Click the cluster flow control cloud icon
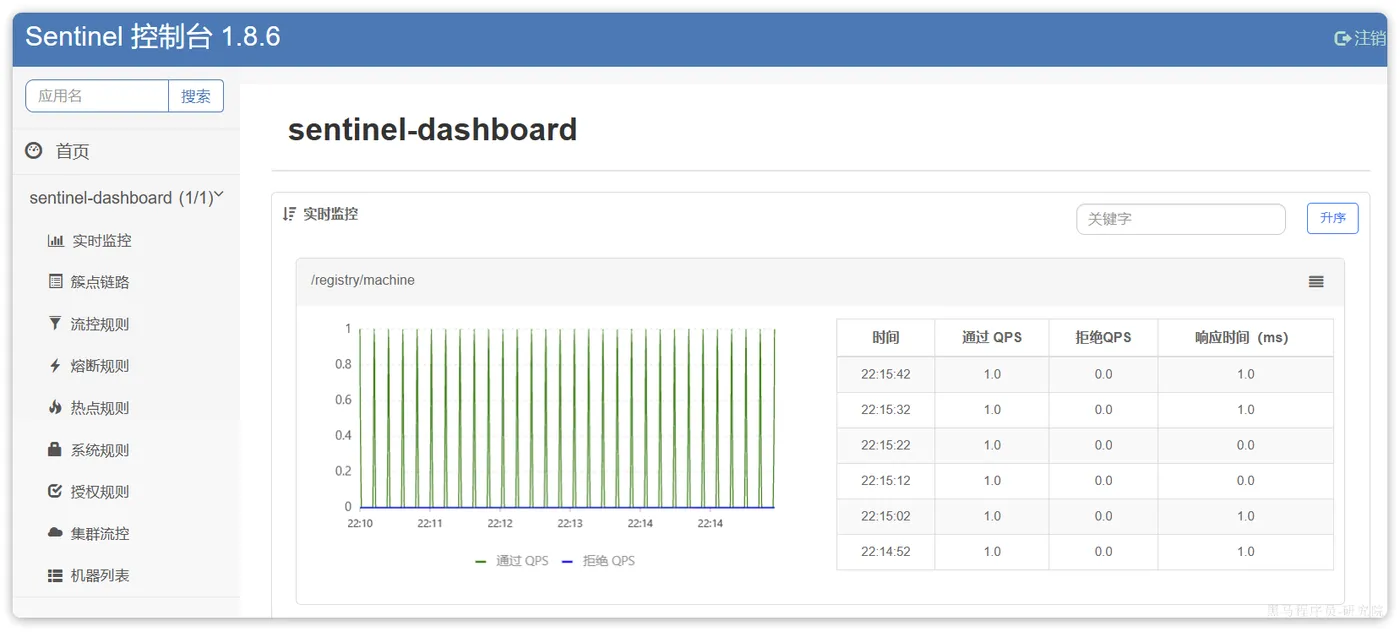The height and width of the screenshot is (632, 1400). [x=55, y=534]
